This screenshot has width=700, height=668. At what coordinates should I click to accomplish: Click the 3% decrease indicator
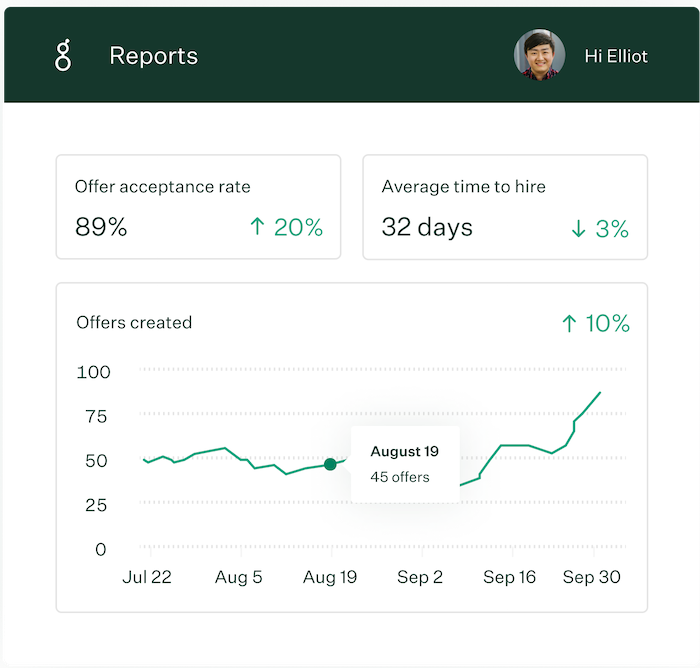click(x=600, y=229)
